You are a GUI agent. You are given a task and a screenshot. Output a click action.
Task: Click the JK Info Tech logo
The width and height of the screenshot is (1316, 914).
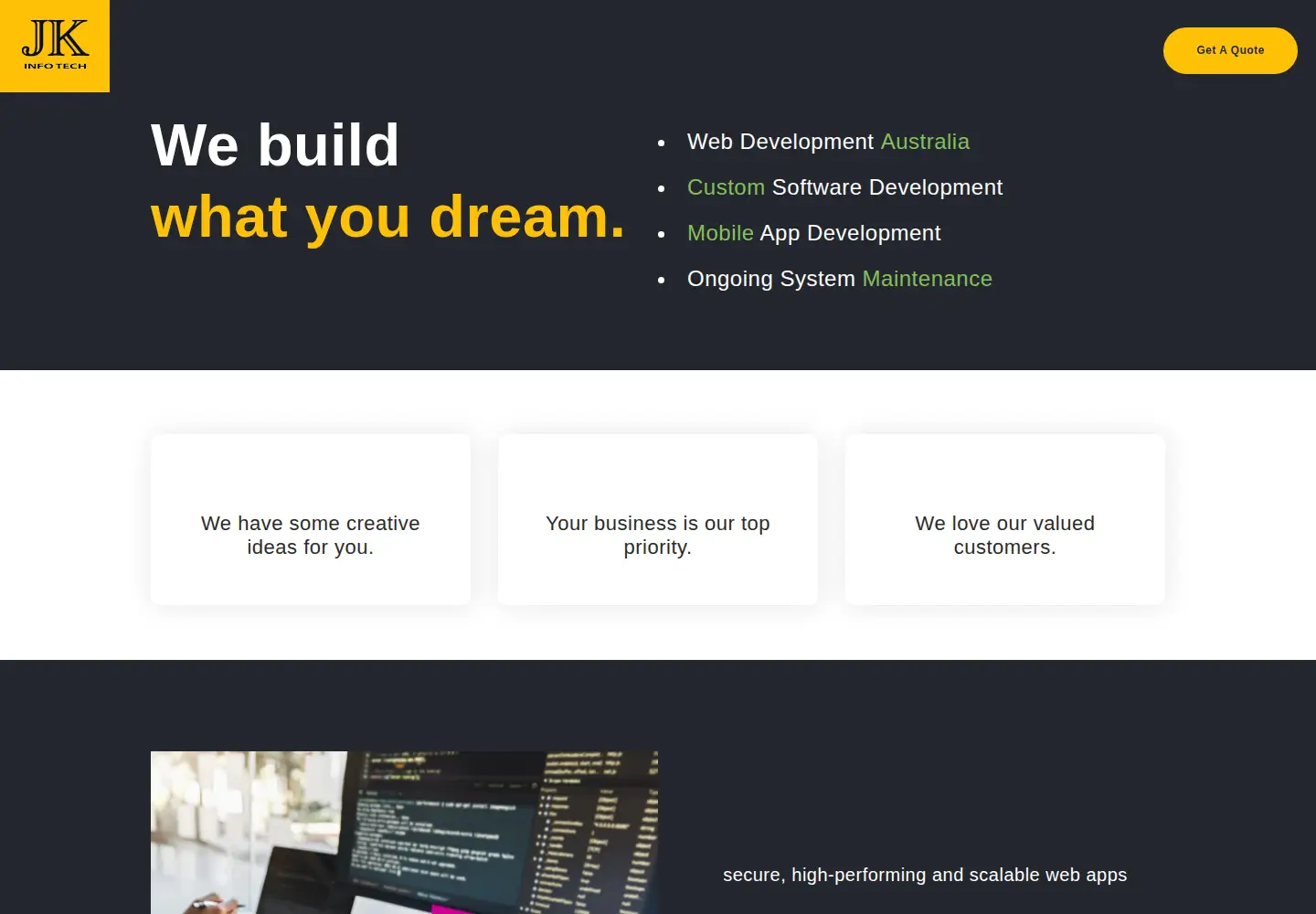pos(55,46)
